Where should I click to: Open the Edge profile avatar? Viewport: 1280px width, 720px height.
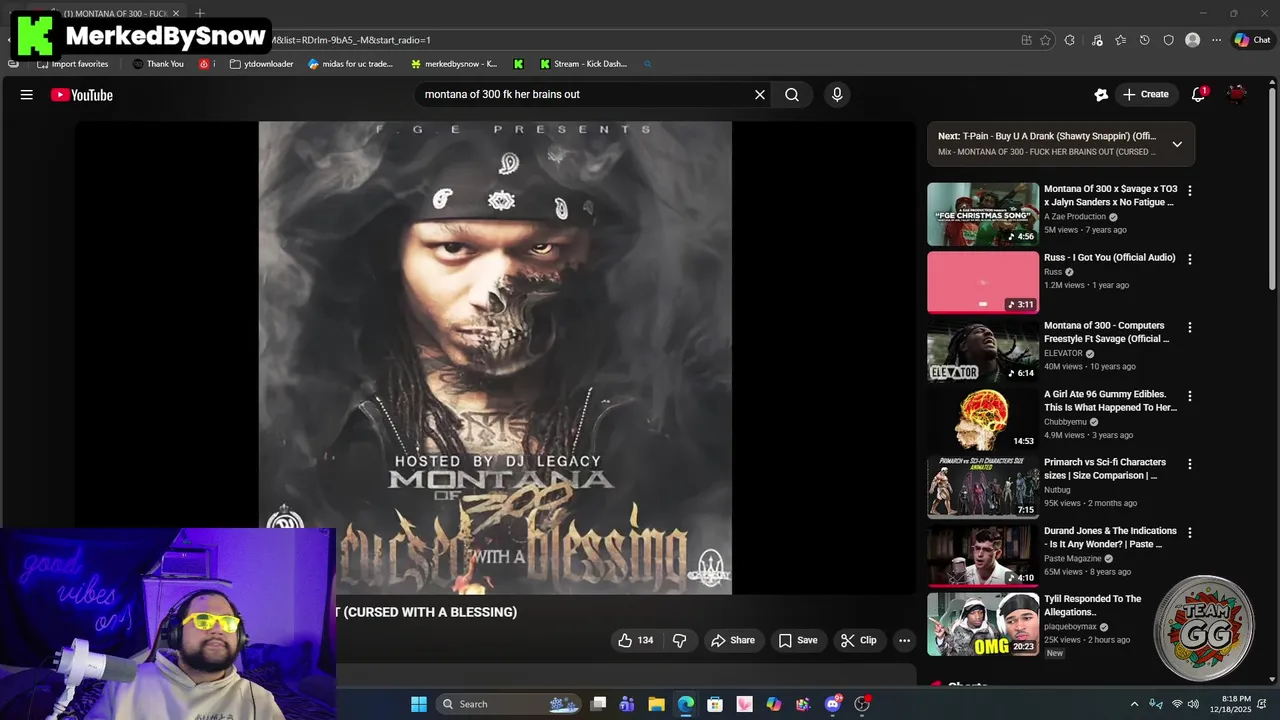click(x=1192, y=40)
